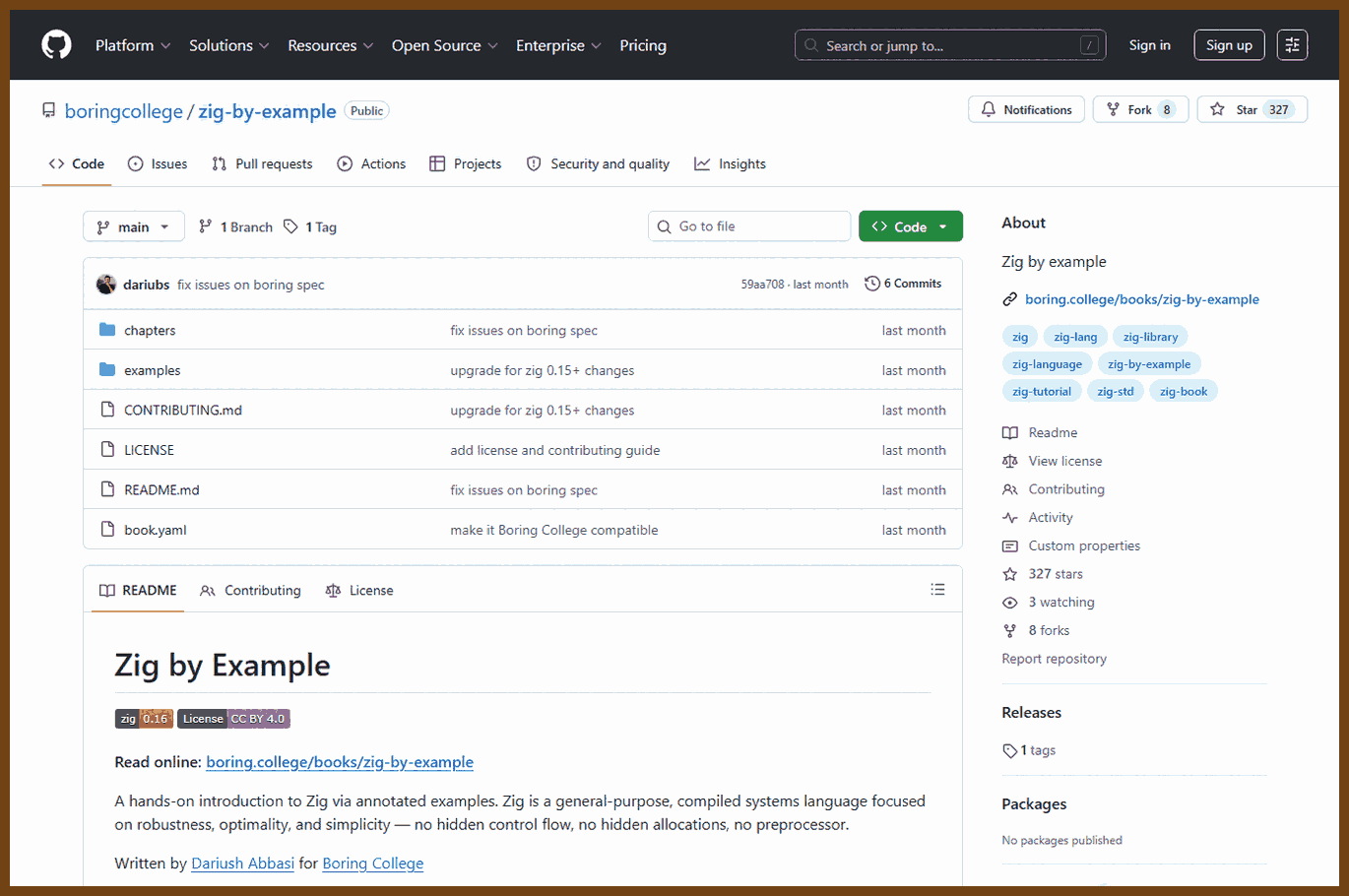Focus the Go to file field
This screenshot has height=896, width=1349.
tap(749, 226)
